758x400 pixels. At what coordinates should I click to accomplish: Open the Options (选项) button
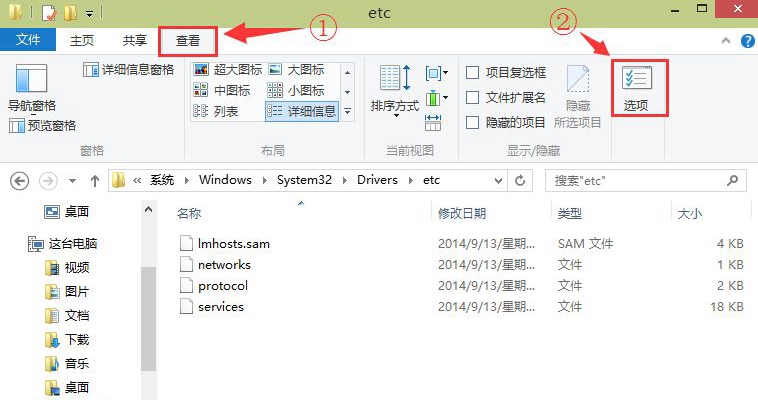coord(636,89)
